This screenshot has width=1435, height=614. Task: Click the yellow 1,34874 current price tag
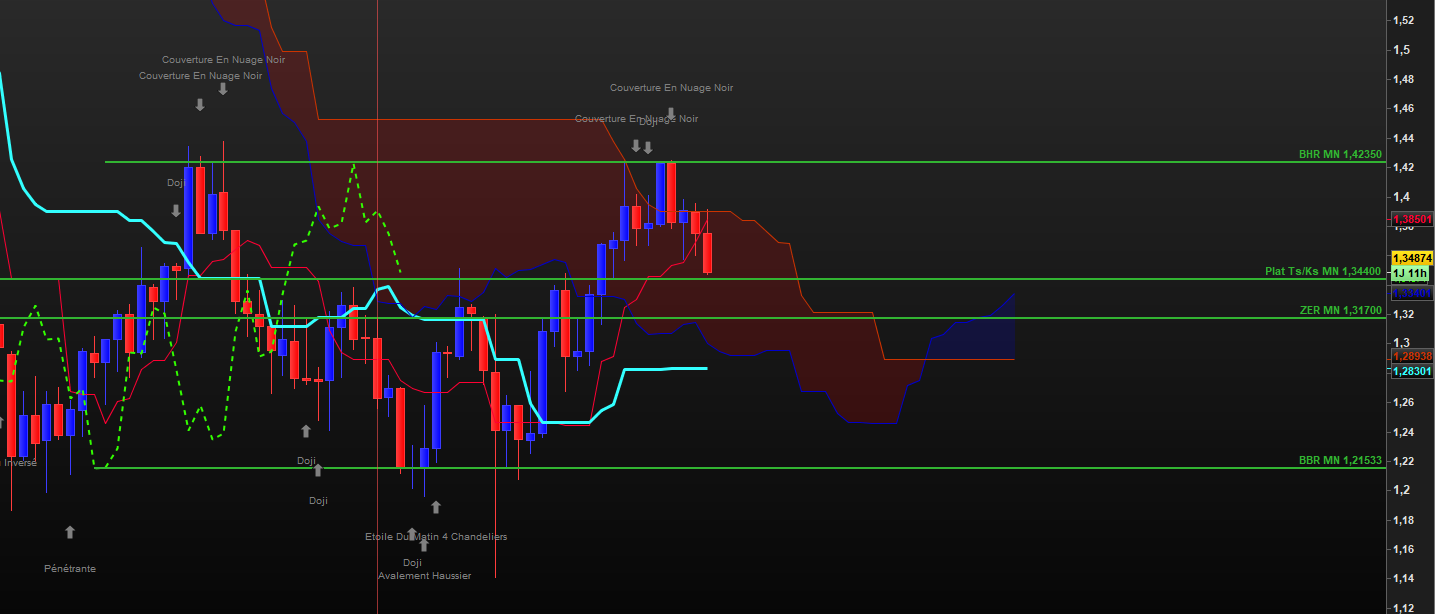click(1412, 259)
